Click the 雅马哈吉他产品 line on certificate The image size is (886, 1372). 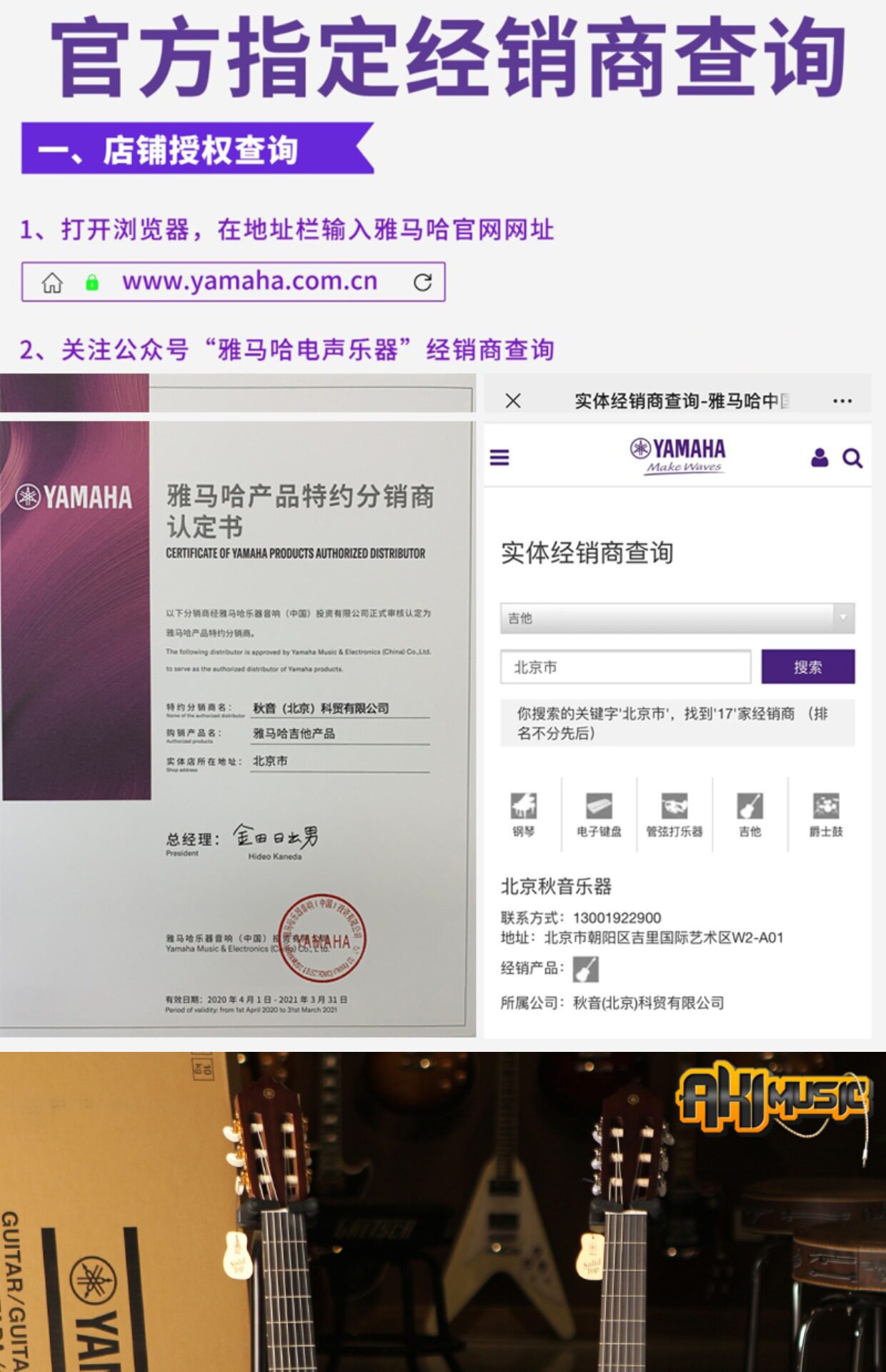pyautogui.click(x=294, y=734)
